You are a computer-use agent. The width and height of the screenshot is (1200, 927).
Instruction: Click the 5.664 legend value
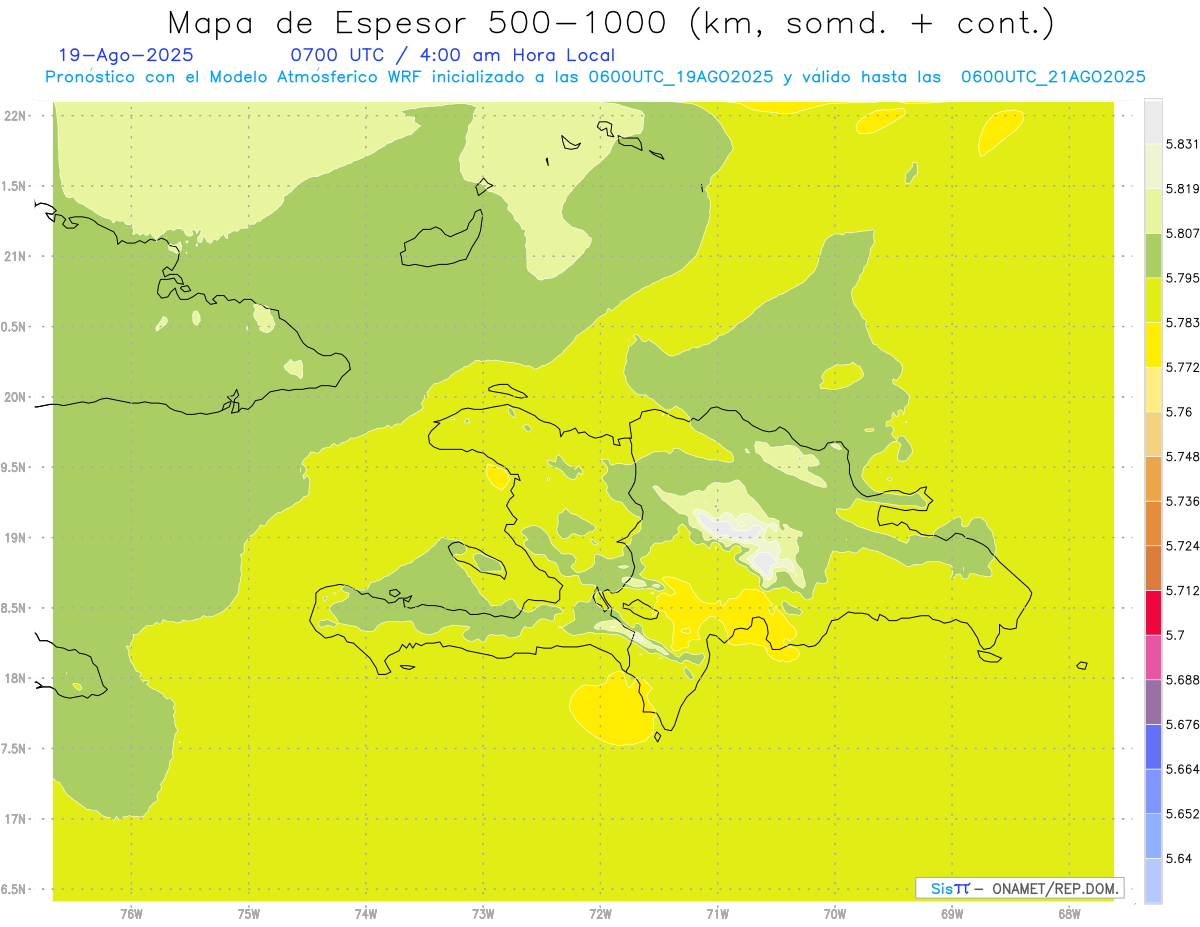point(1182,769)
